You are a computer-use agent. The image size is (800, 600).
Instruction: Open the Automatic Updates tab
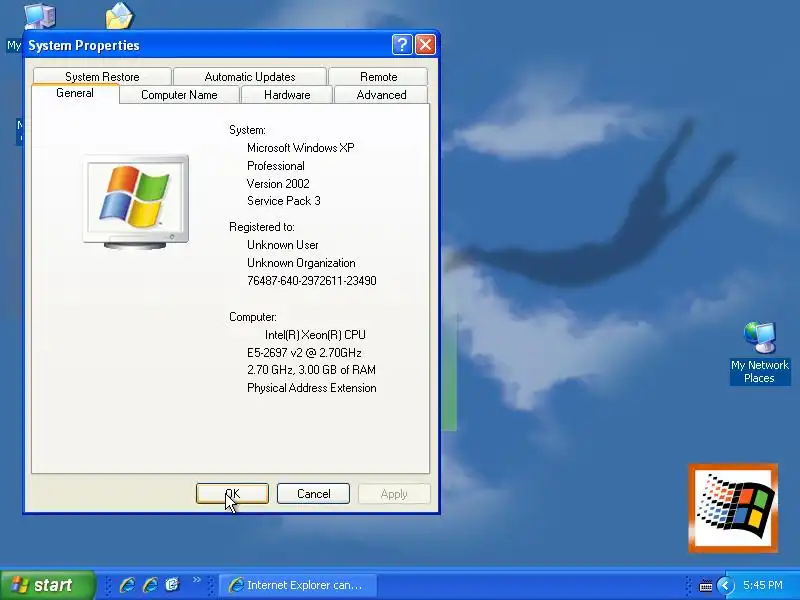(x=249, y=77)
